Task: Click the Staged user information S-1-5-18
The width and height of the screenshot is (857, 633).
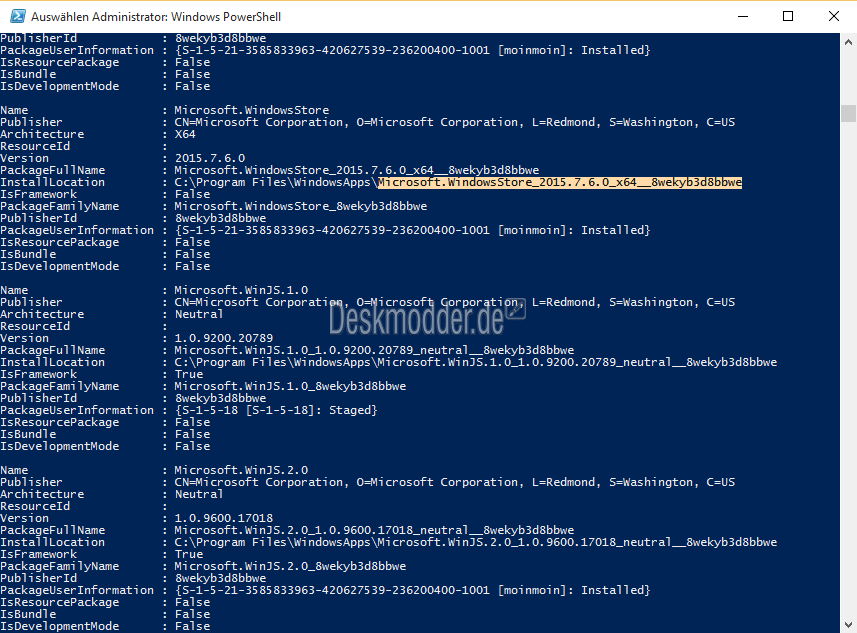Action: (276, 410)
